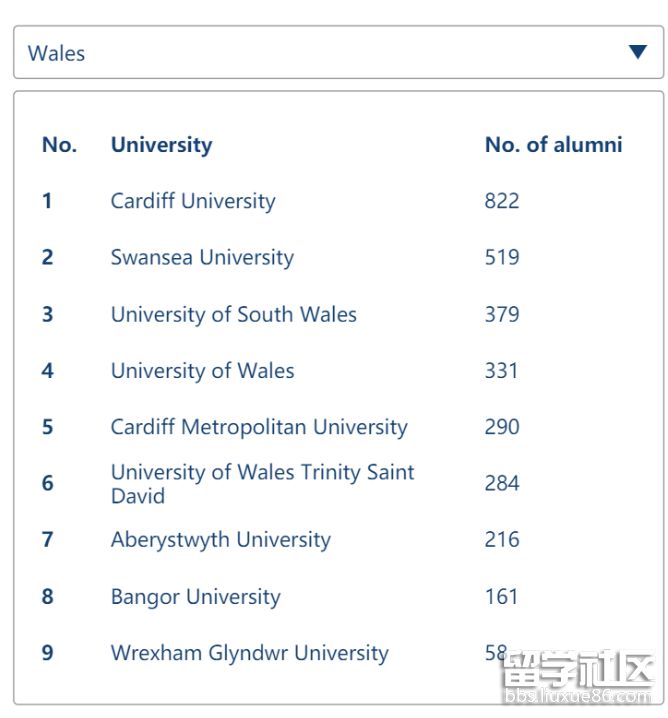Click the University column header
Screen dimensions: 668x718
pyautogui.click(x=161, y=145)
